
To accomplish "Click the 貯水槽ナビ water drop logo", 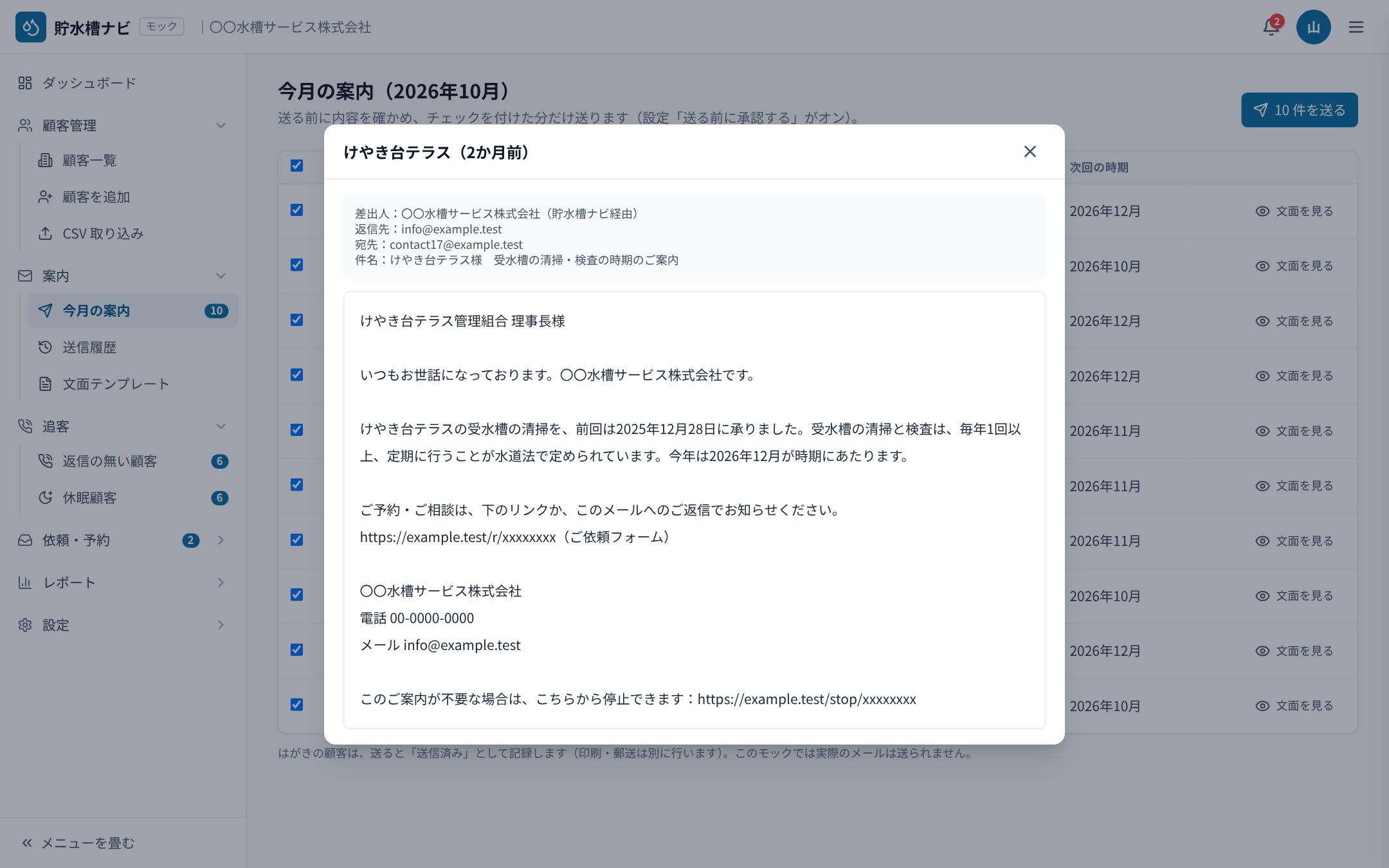I will pos(31,27).
